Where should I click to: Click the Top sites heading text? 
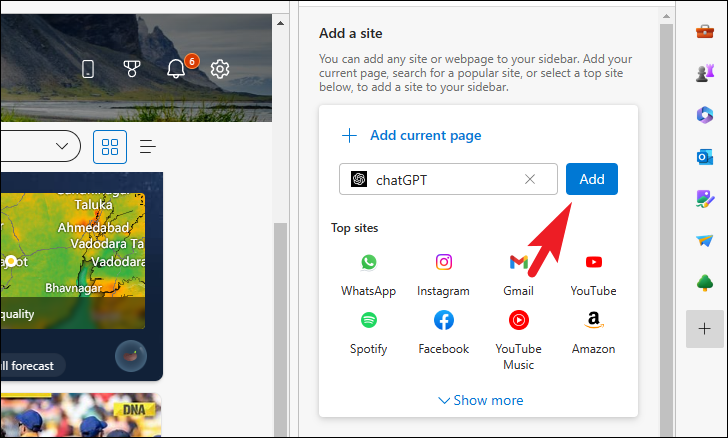354,228
